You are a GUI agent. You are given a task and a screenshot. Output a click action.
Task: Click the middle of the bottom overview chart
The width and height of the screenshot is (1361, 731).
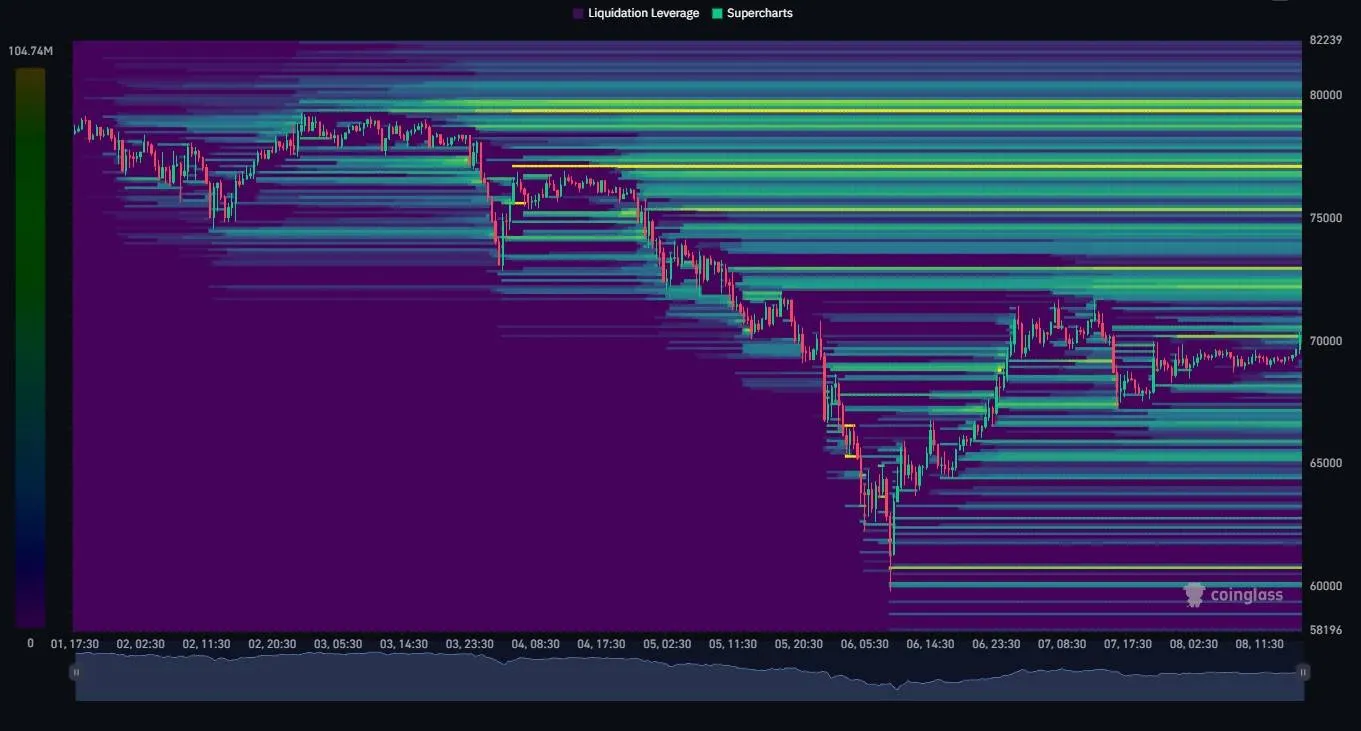[689, 675]
